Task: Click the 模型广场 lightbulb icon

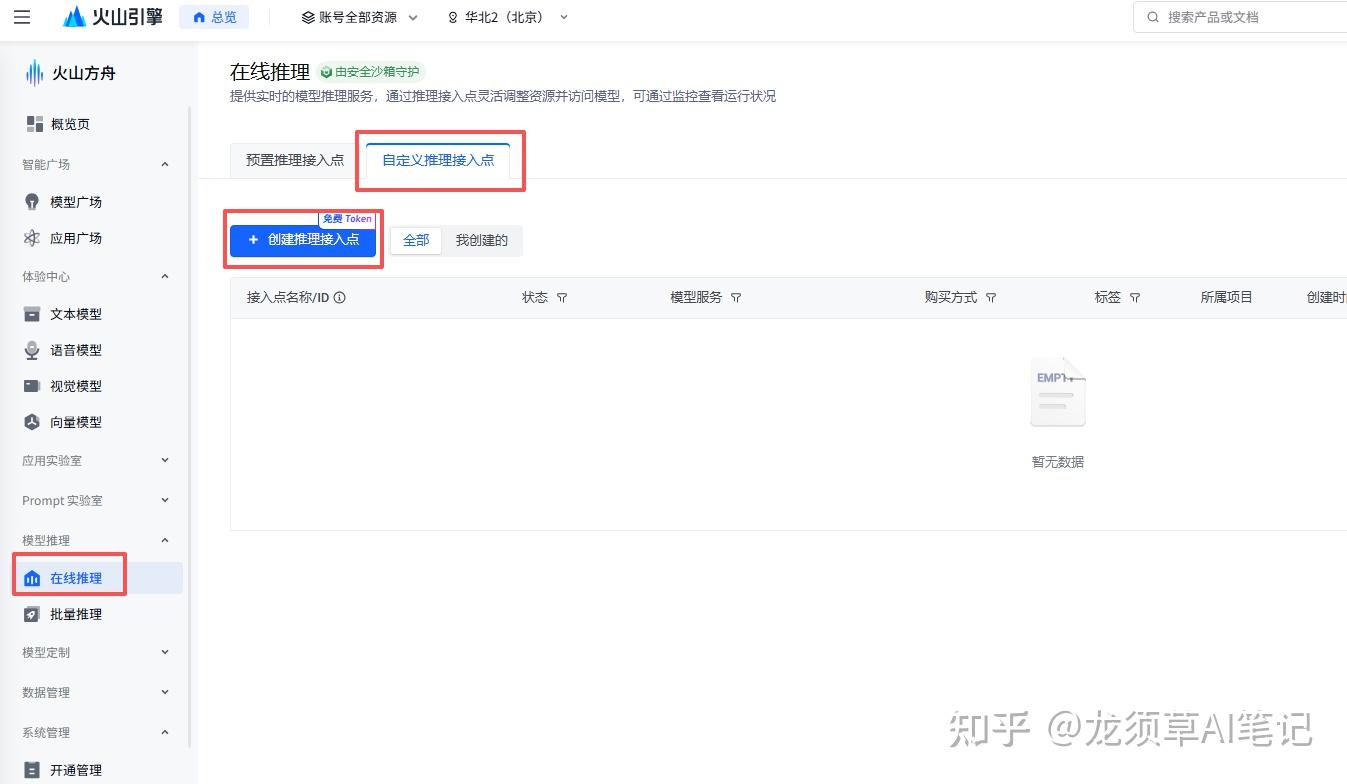Action: click(33, 202)
